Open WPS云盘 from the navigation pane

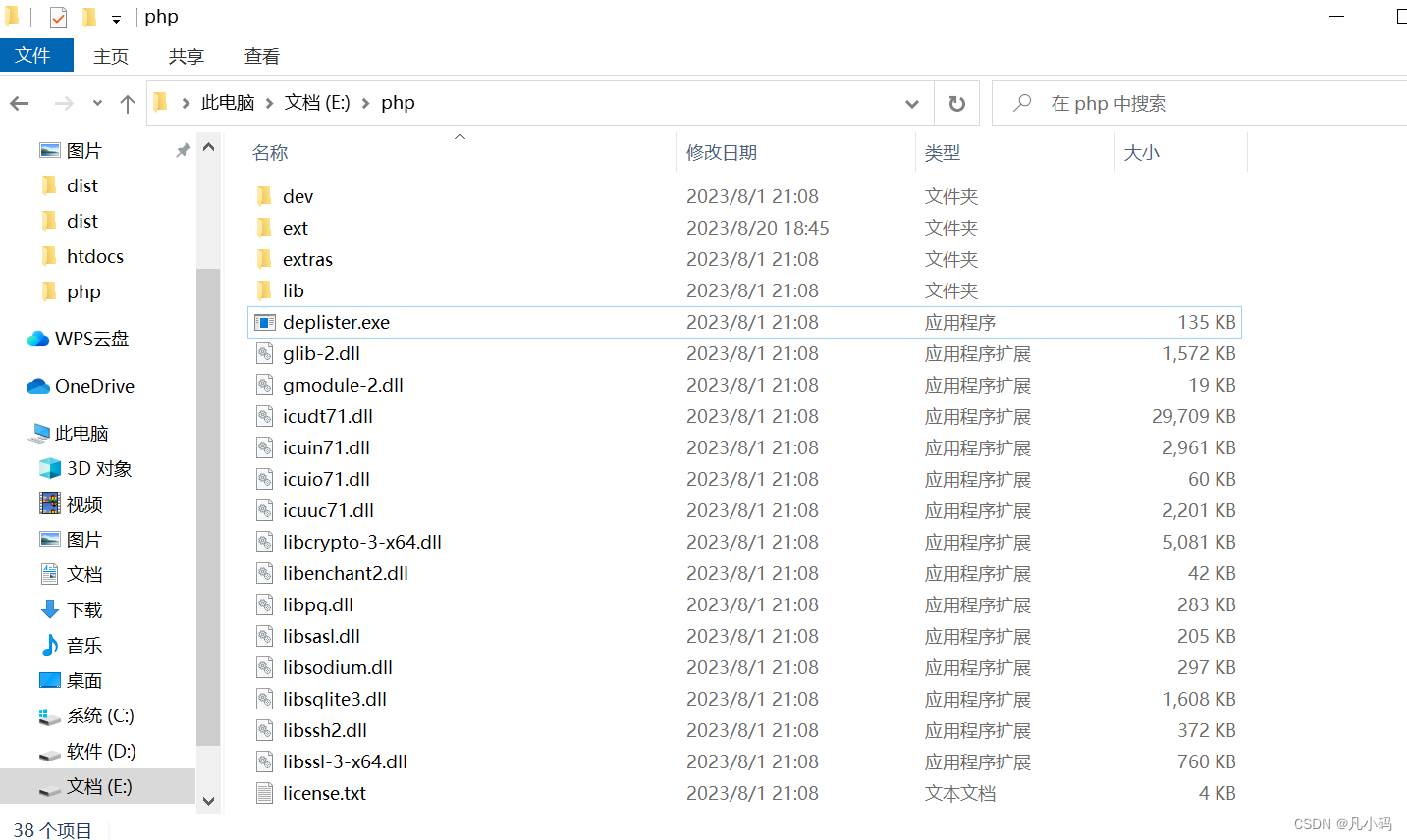click(92, 339)
